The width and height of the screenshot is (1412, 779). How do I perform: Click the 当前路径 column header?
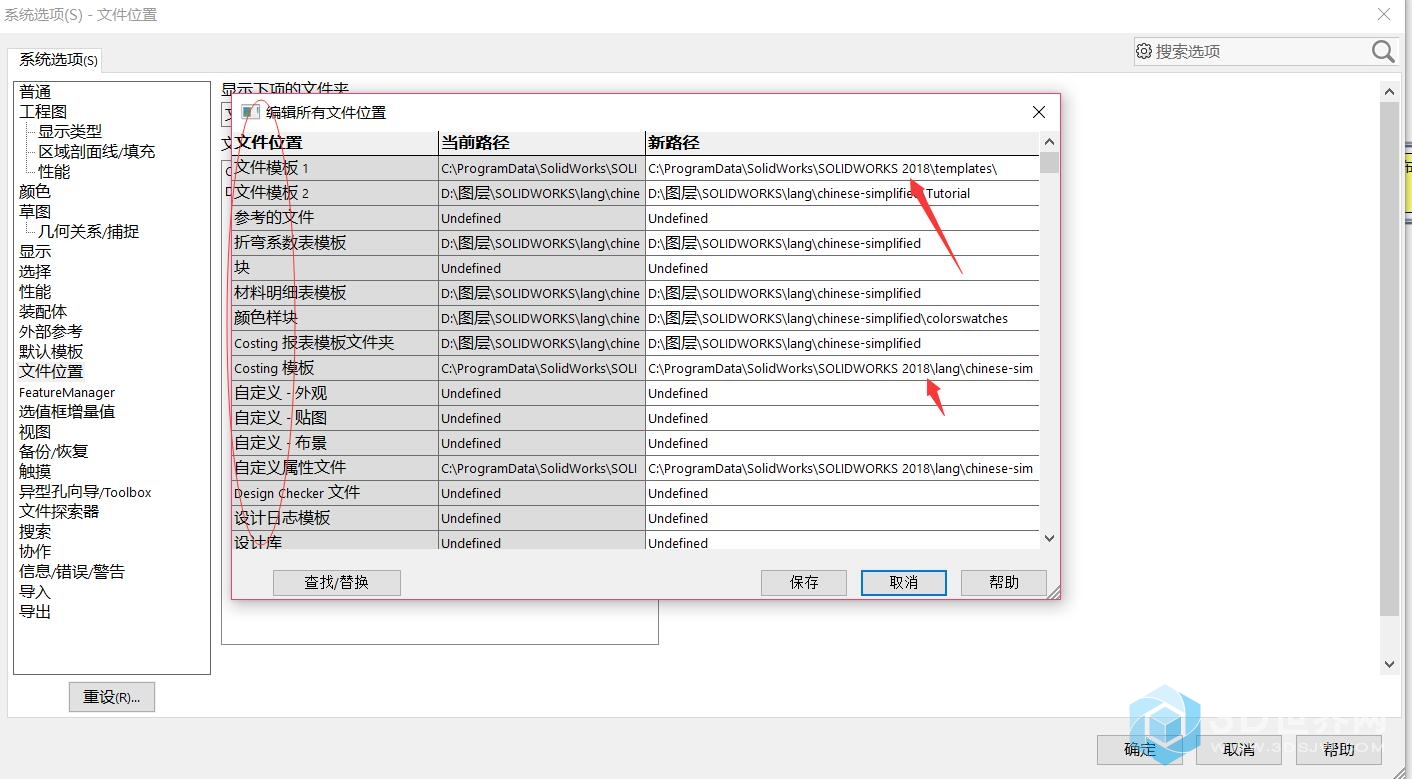pos(542,143)
